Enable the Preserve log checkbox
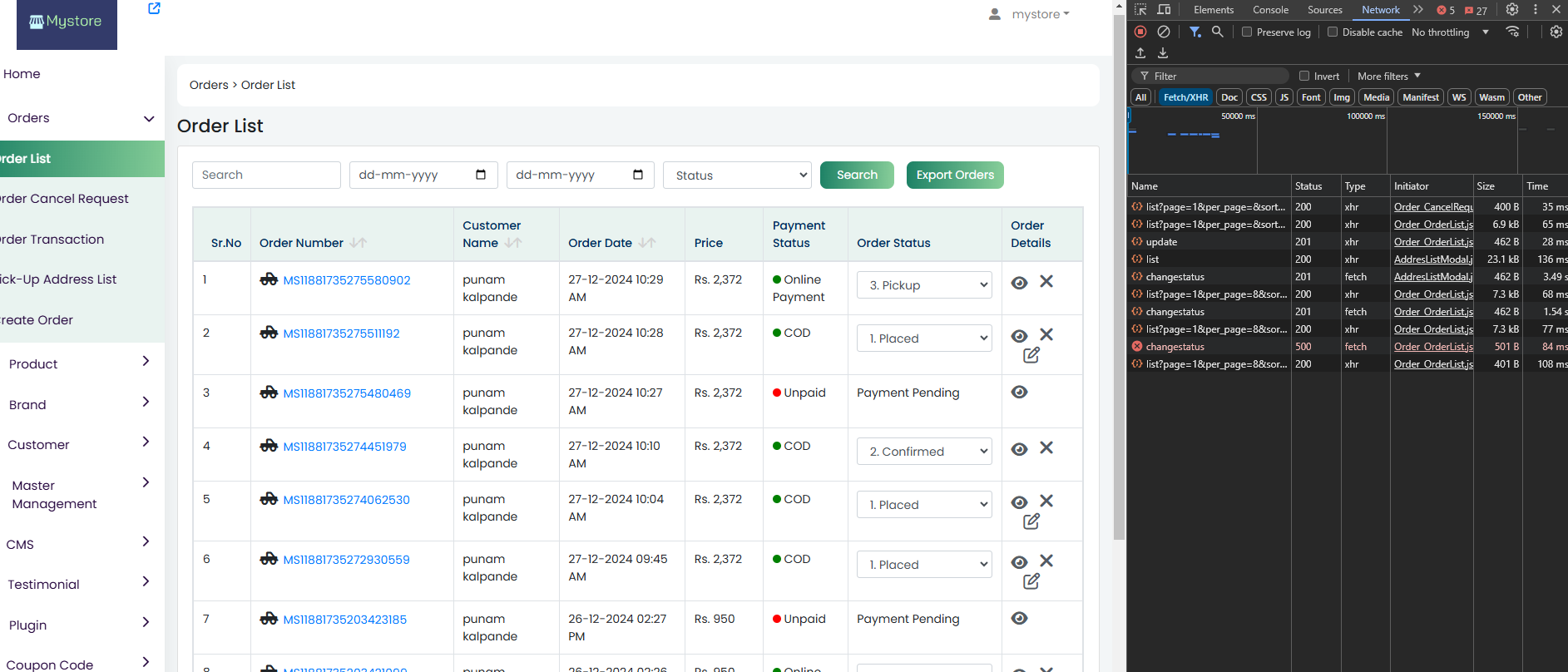This screenshot has height=672, width=1568. (1247, 32)
